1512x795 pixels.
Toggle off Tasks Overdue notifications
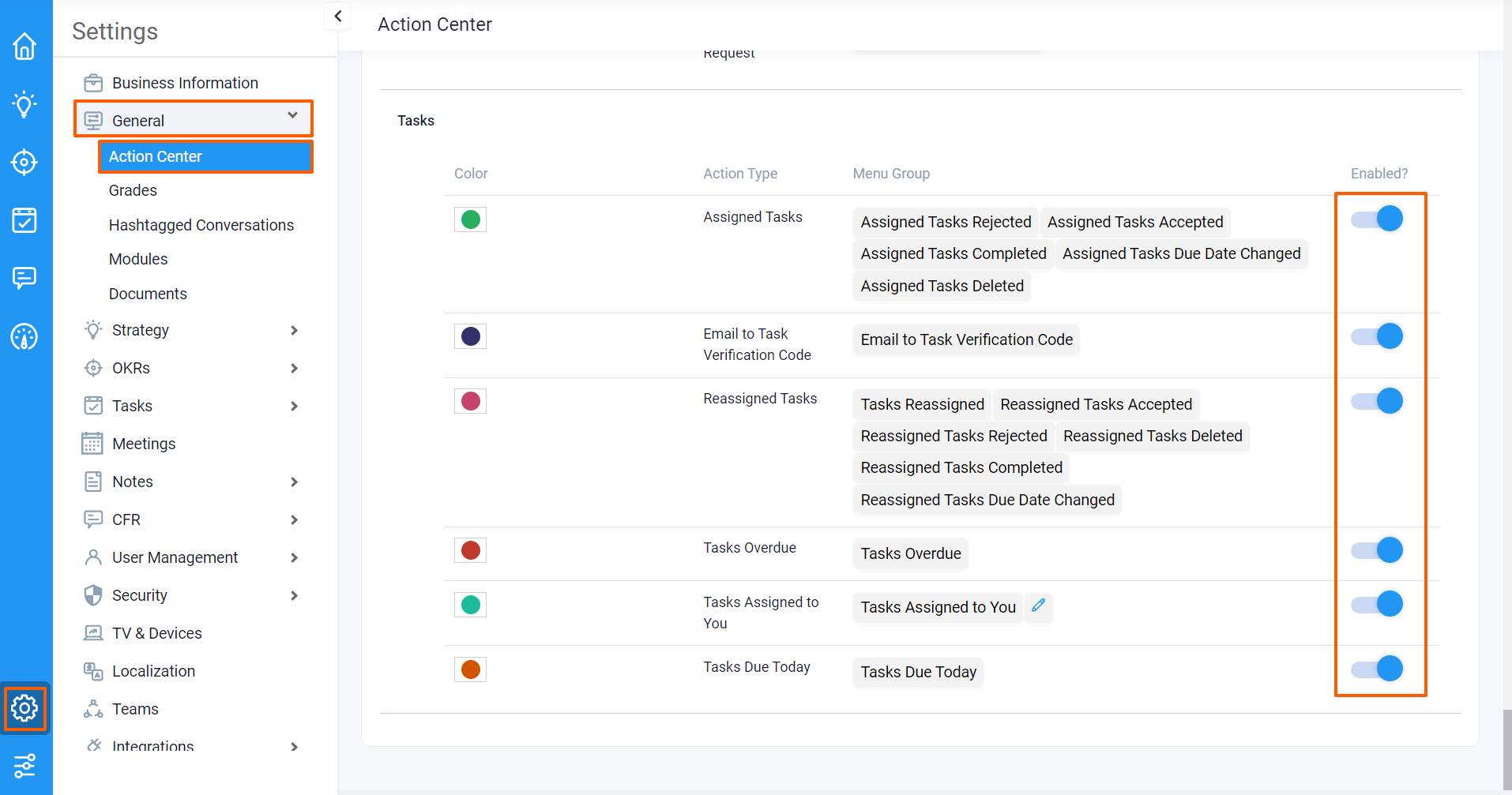pos(1377,550)
